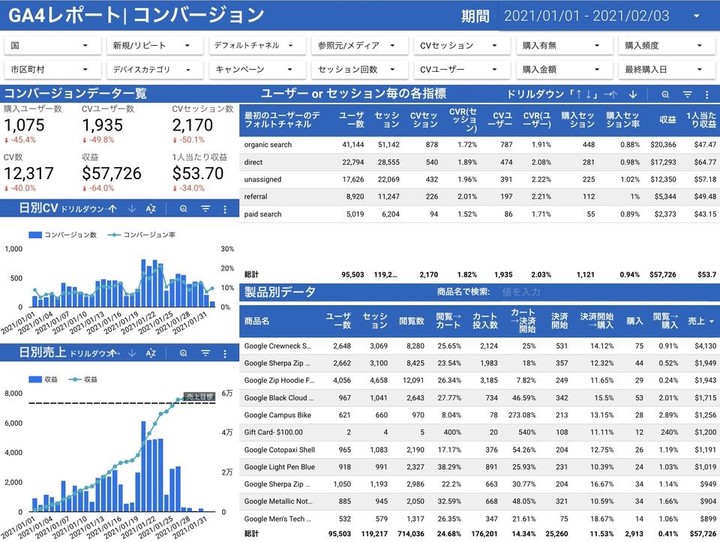The height and width of the screenshot is (542, 720).
Task: Expand the デバイスカテゴリ dropdown filter
Action: pyautogui.click(x=155, y=70)
